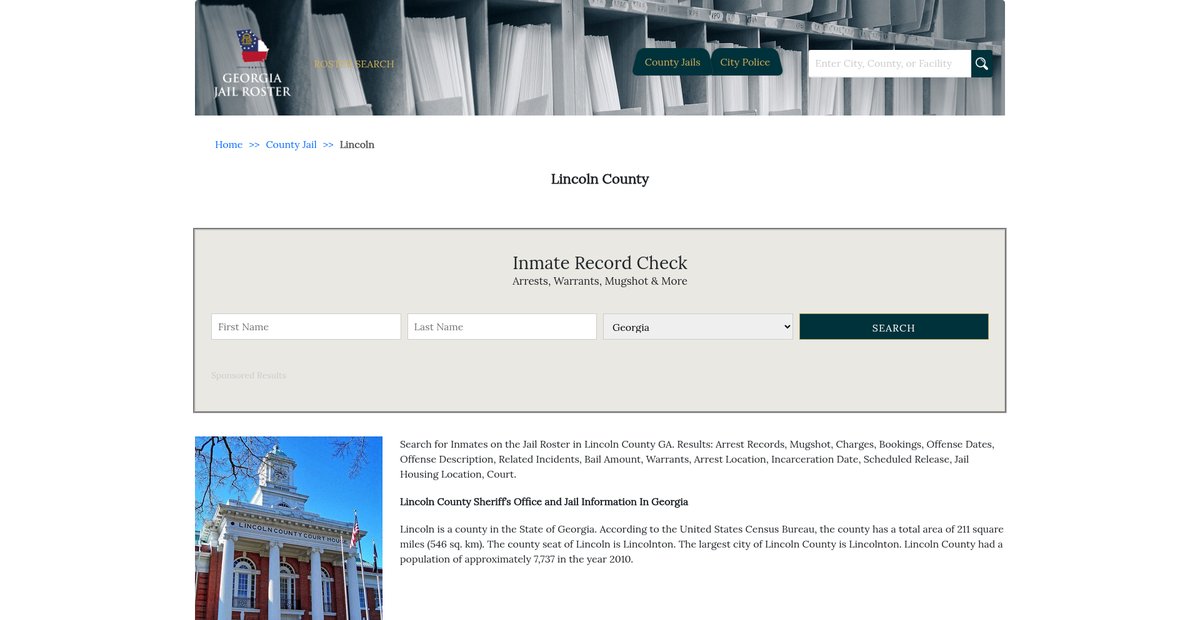Image resolution: width=1200 pixels, height=620 pixels.
Task: Open the City Police tab
Action: pyautogui.click(x=745, y=62)
